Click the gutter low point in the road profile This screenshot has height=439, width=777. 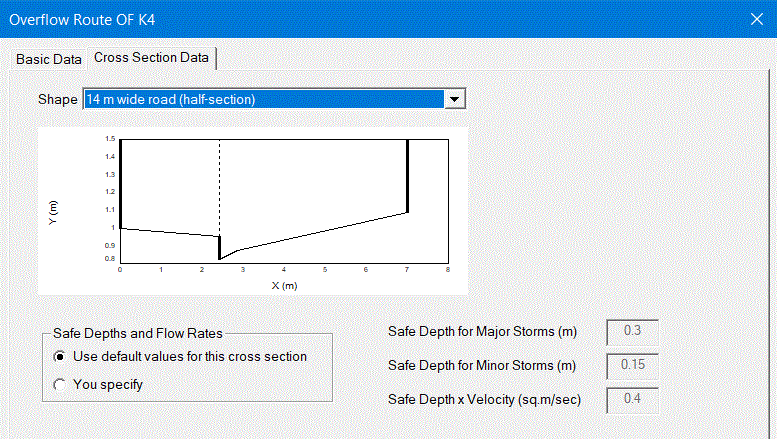pos(220,258)
